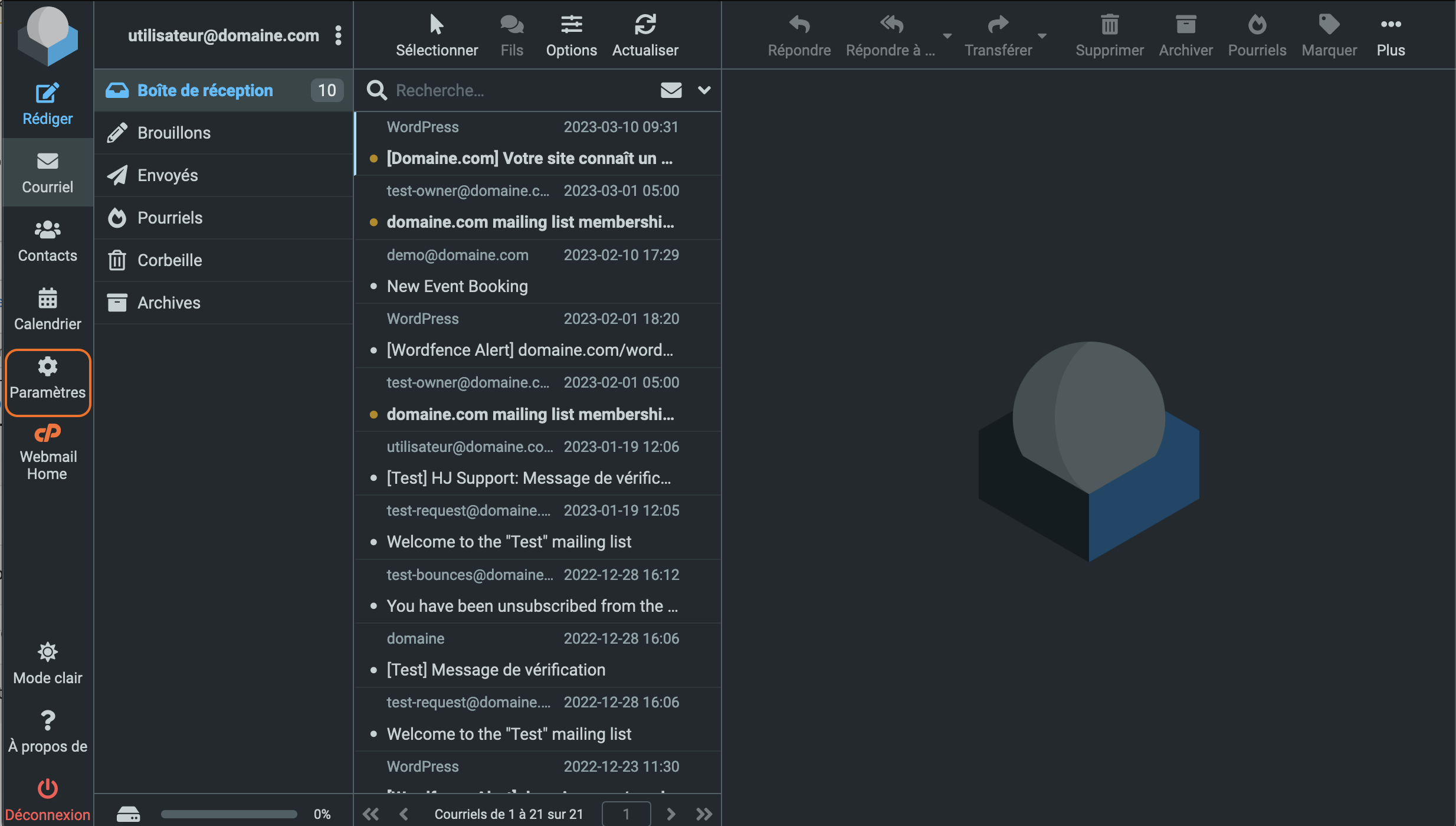The height and width of the screenshot is (826, 1456).
Task: Click the Actualiser refresh icon
Action: click(645, 25)
